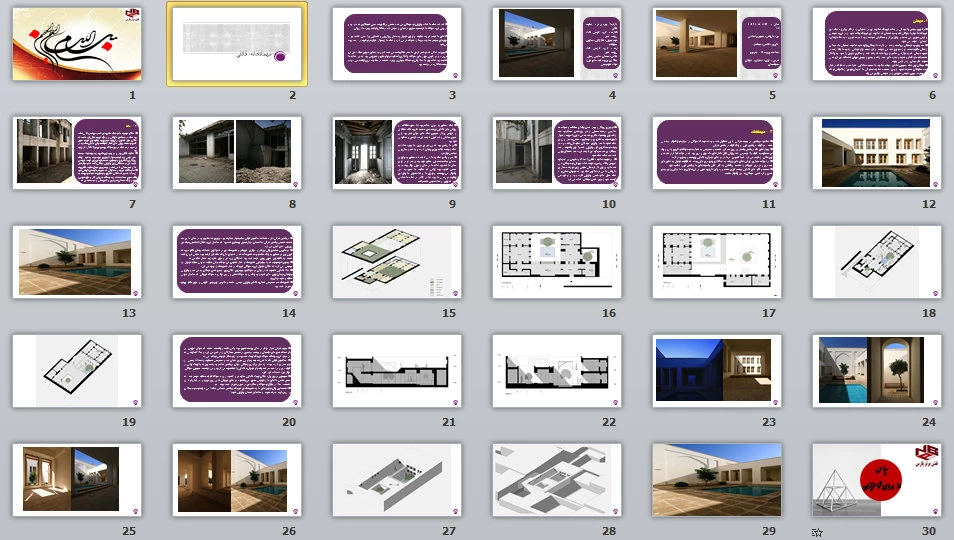Choose slide 8 with two ruin photos
This screenshot has width=954, height=540.
(x=237, y=152)
